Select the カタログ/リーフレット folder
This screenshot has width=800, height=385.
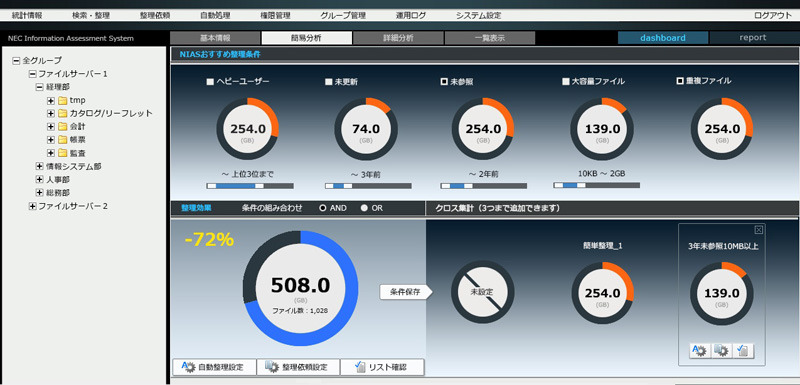[105, 113]
